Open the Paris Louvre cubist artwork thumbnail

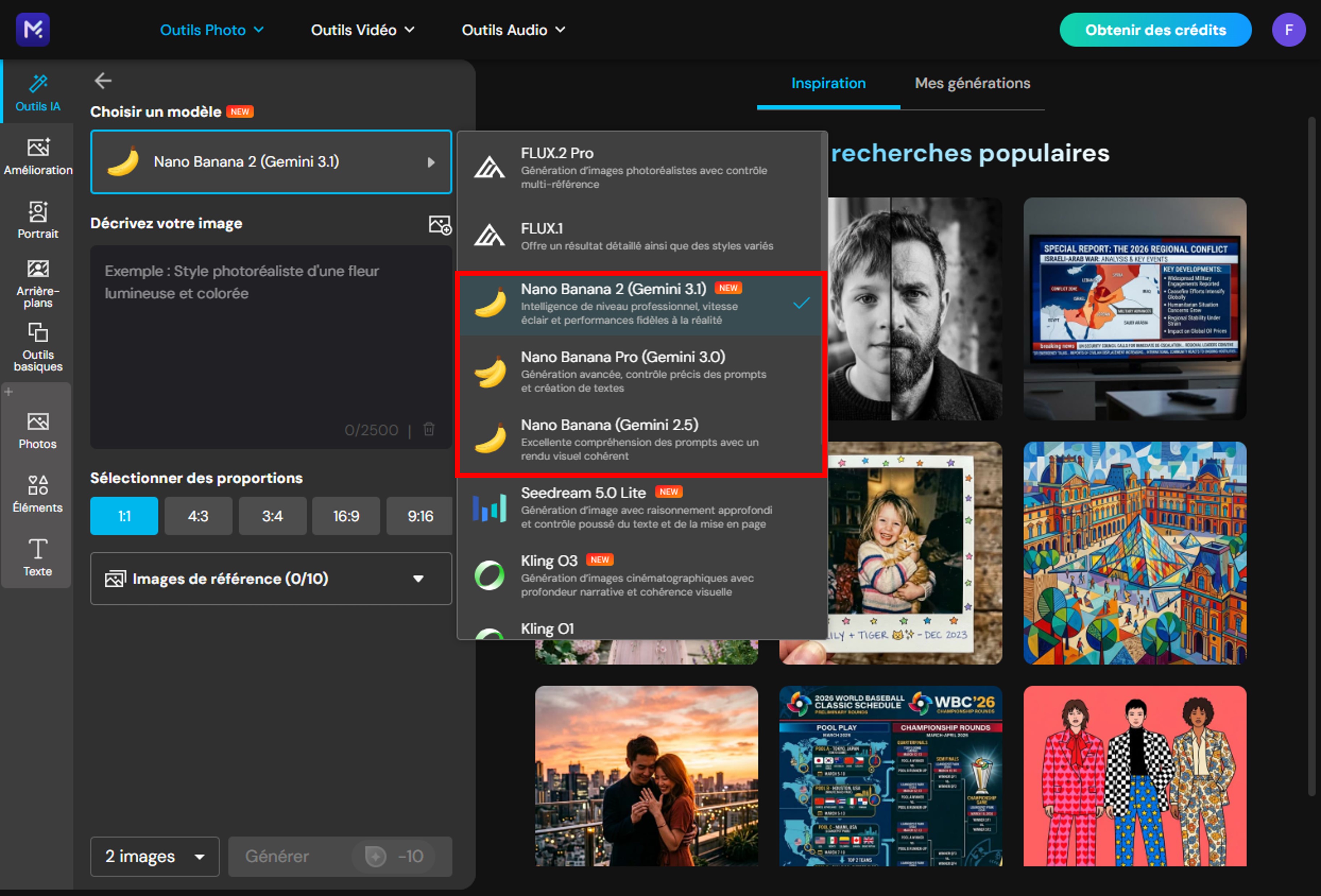tap(1135, 552)
